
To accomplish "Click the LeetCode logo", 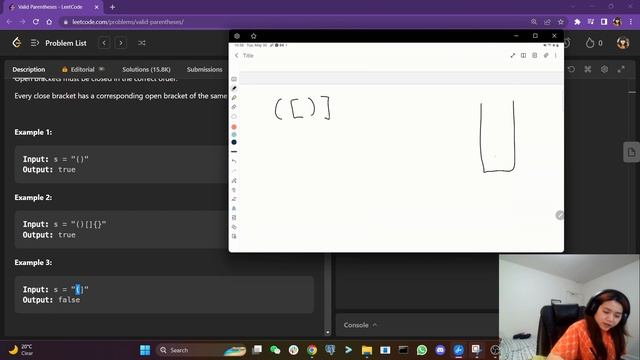I will click(17, 42).
